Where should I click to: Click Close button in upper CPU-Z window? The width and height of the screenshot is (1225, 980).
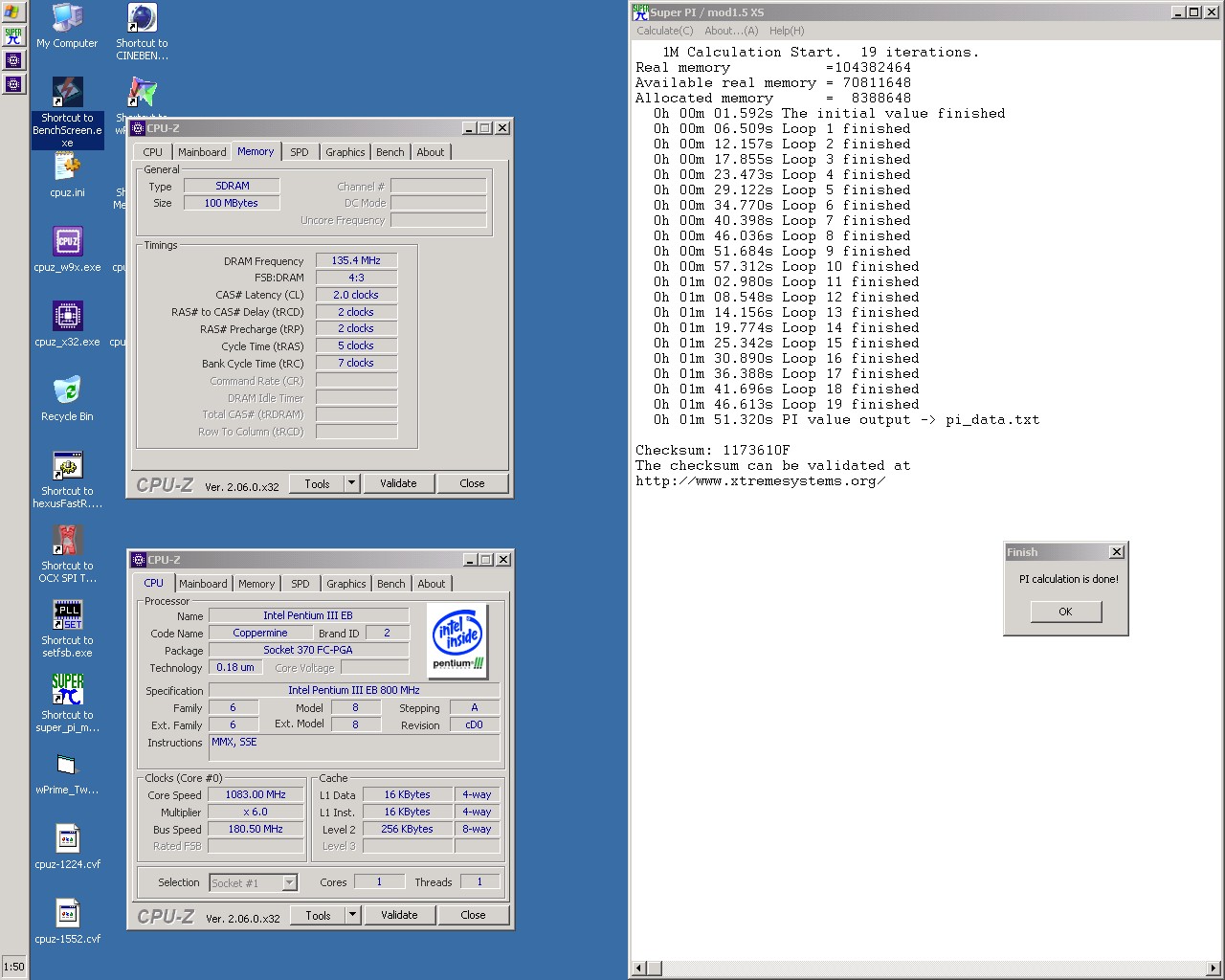point(472,483)
